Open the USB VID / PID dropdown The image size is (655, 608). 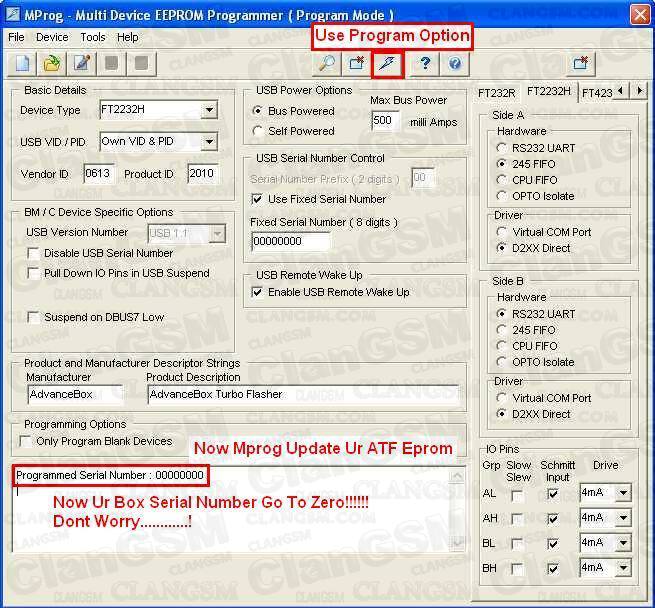pyautogui.click(x=209, y=142)
